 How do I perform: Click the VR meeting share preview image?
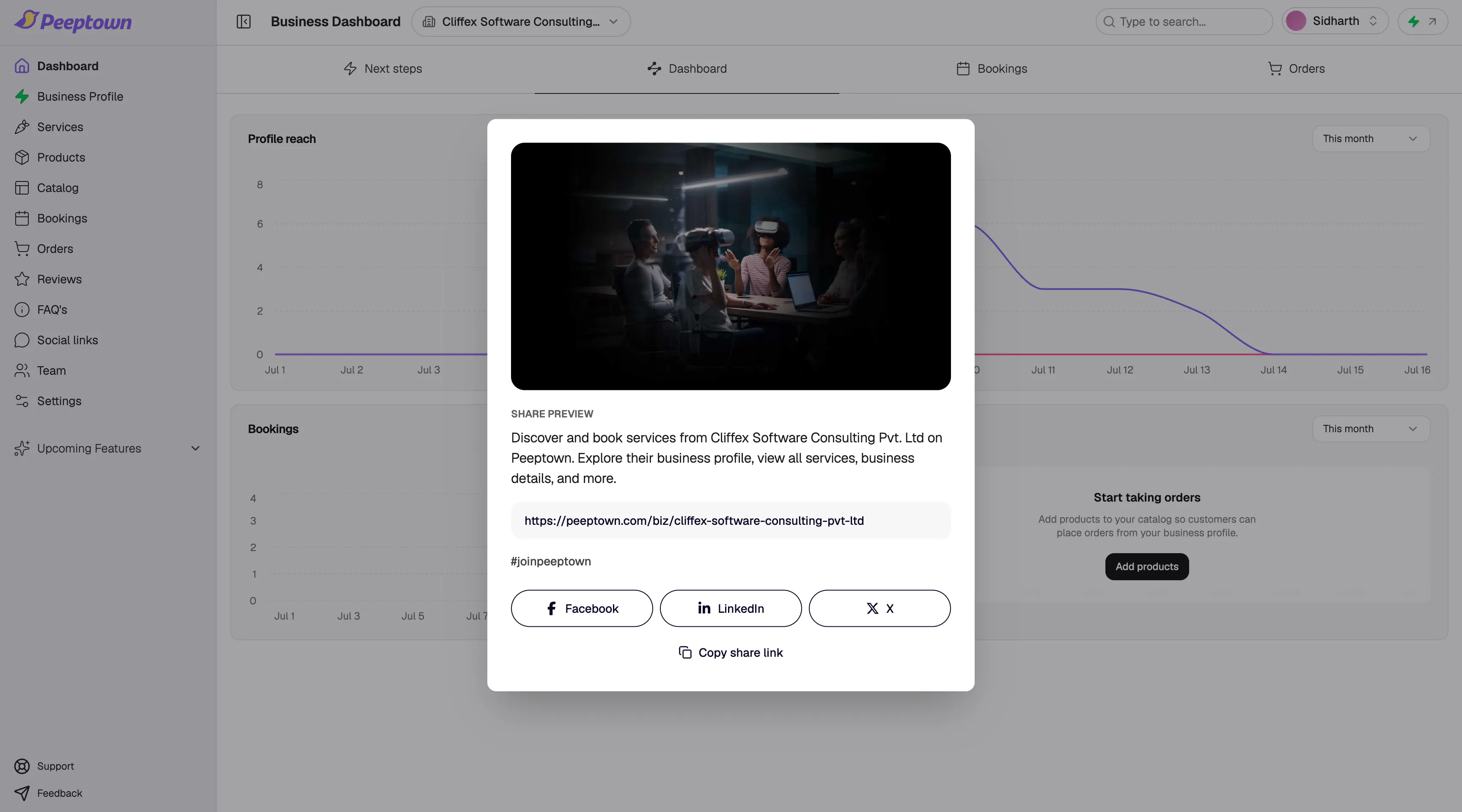tap(731, 266)
